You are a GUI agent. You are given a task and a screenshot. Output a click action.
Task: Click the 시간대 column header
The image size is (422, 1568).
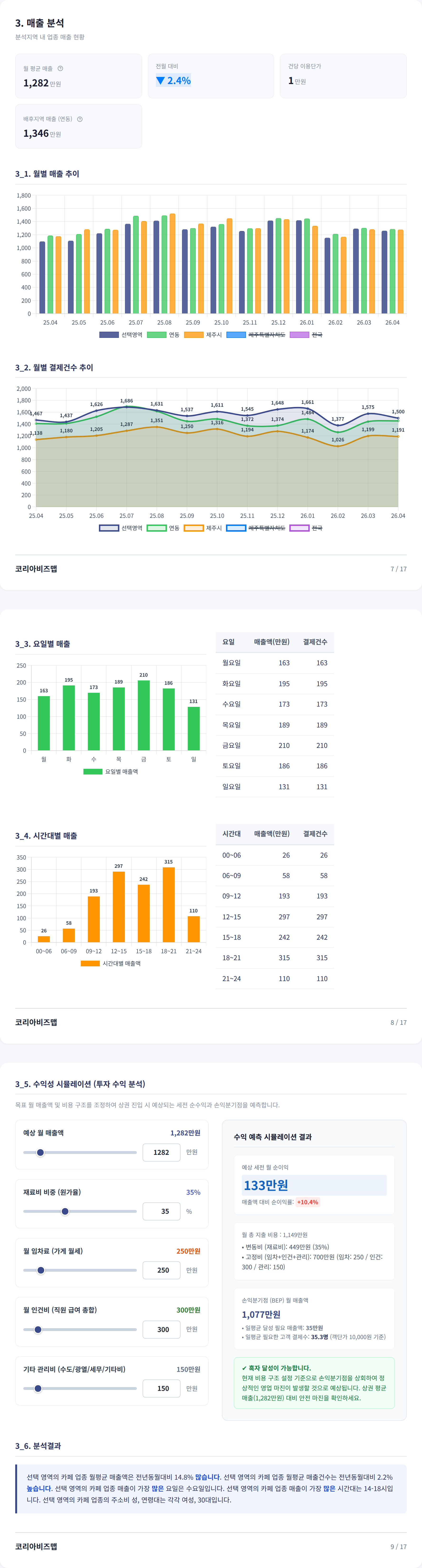(231, 833)
